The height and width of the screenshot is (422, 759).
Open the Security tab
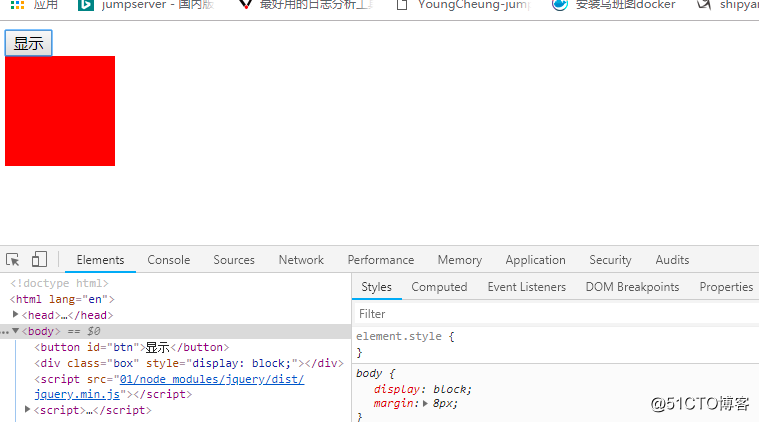pos(610,260)
